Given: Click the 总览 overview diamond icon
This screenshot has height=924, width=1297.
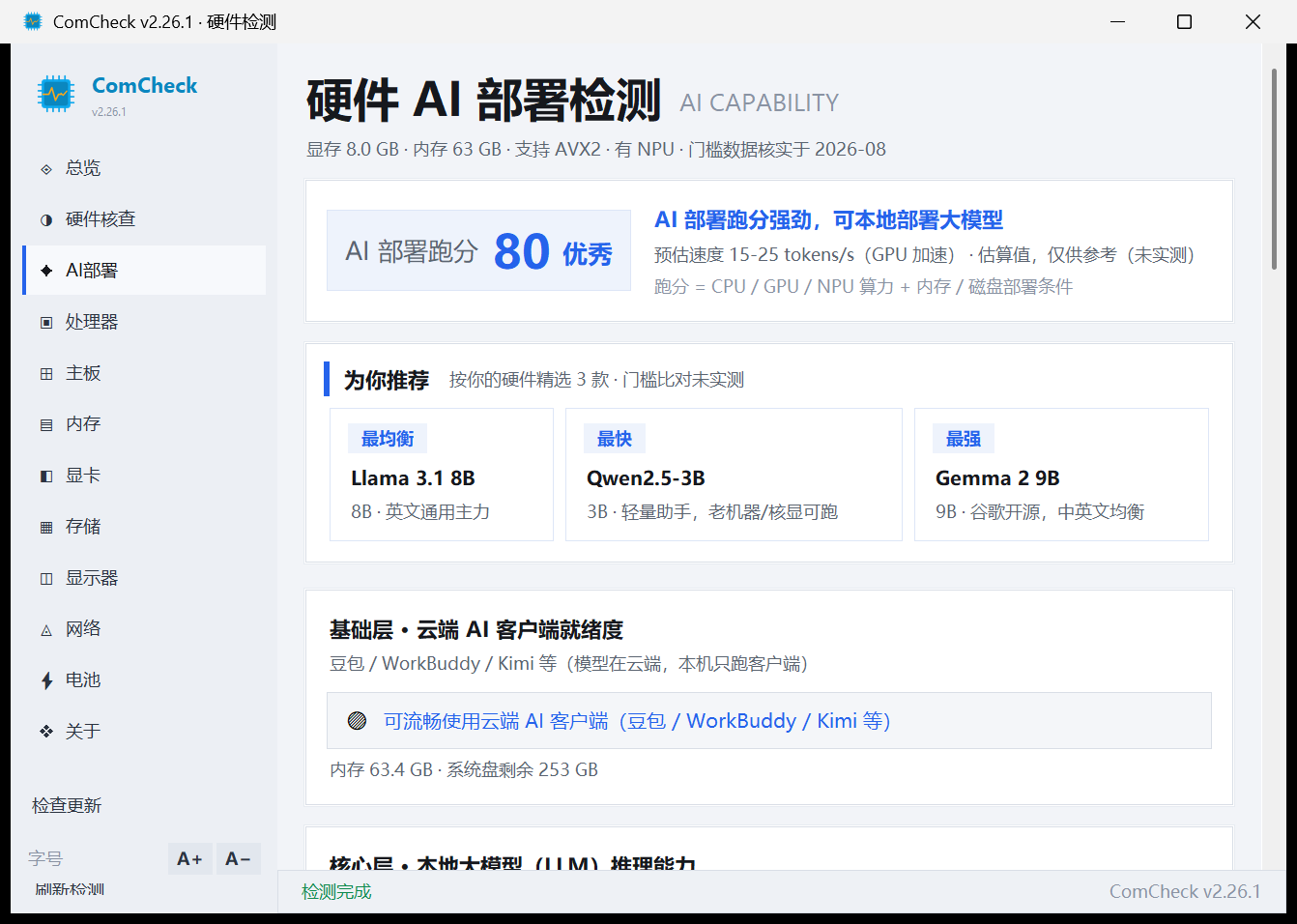Looking at the screenshot, I should (x=46, y=169).
